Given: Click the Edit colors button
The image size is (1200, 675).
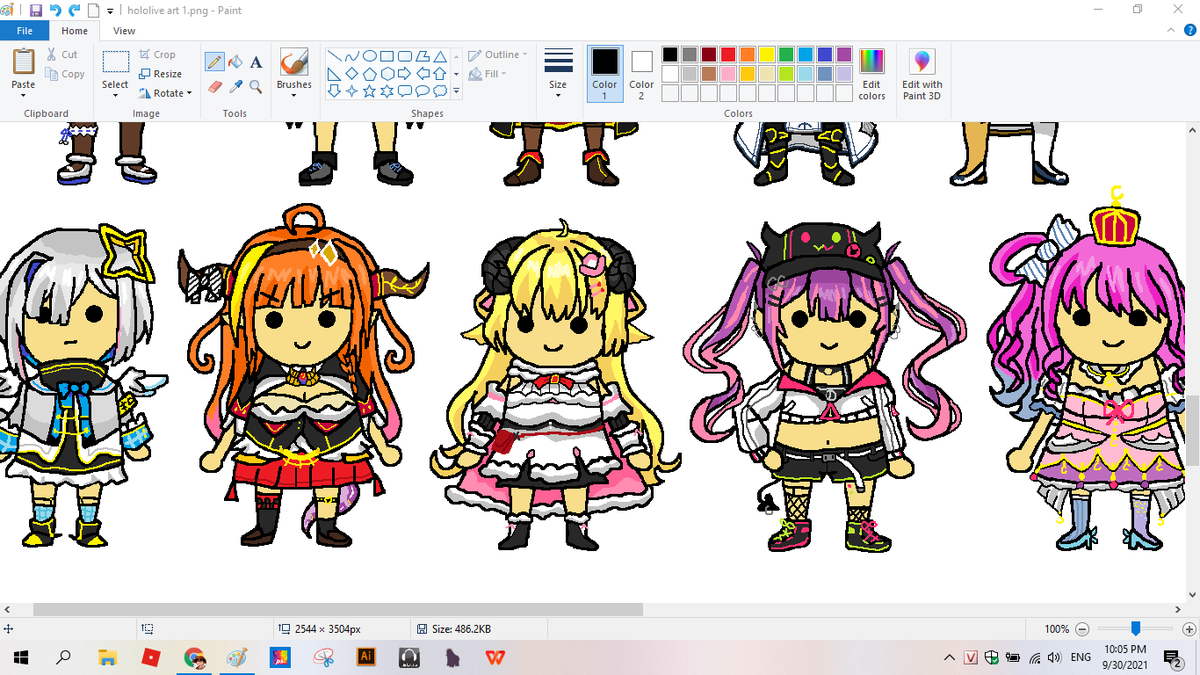Looking at the screenshot, I should 872,74.
